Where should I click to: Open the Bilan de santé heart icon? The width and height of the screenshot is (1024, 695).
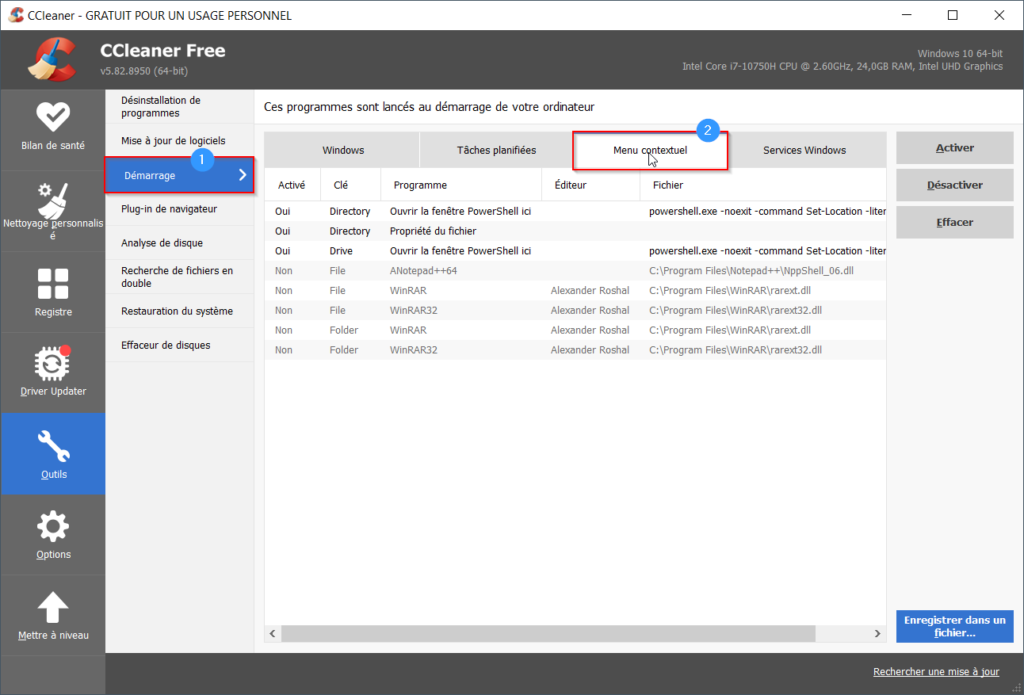(x=52, y=116)
